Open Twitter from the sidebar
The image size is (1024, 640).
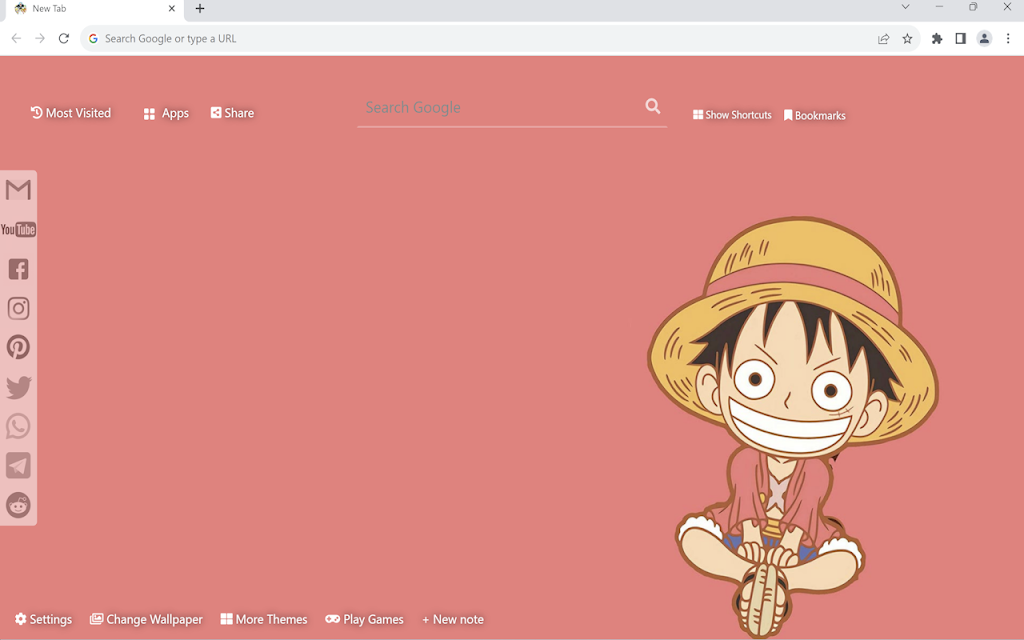pyautogui.click(x=18, y=387)
